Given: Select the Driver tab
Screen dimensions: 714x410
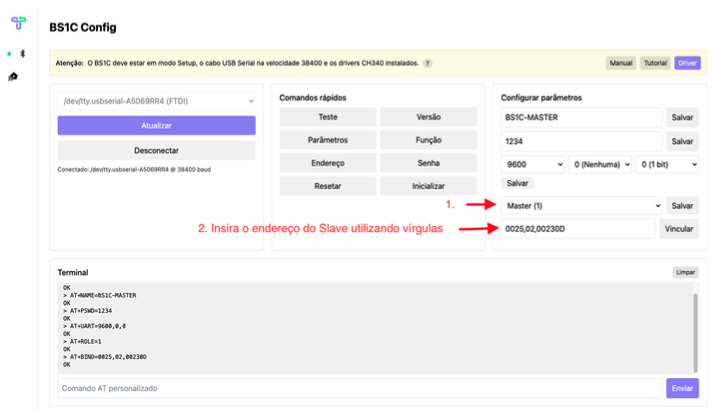Looking at the screenshot, I should [687, 63].
